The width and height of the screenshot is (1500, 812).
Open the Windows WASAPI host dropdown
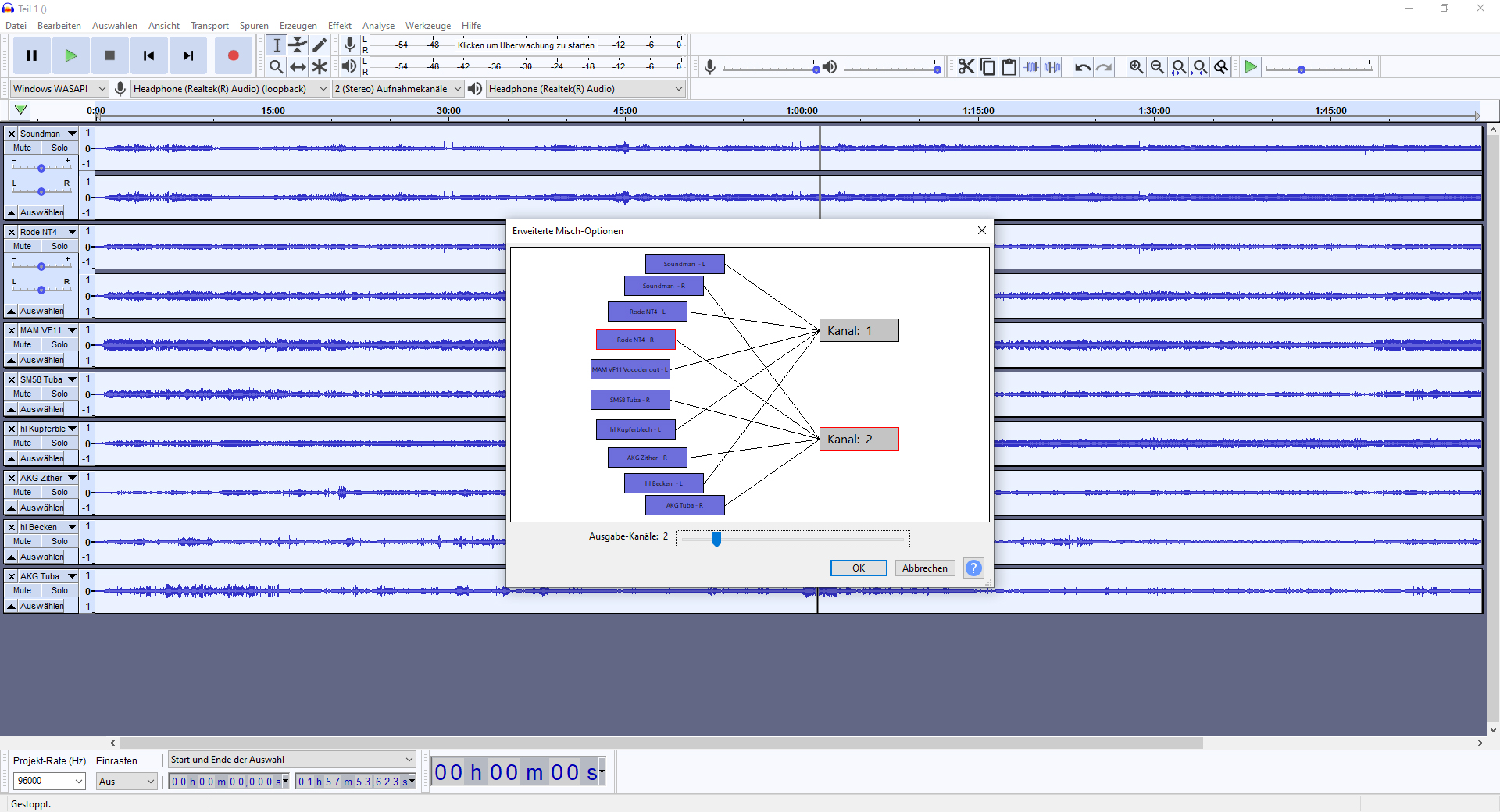[59, 89]
